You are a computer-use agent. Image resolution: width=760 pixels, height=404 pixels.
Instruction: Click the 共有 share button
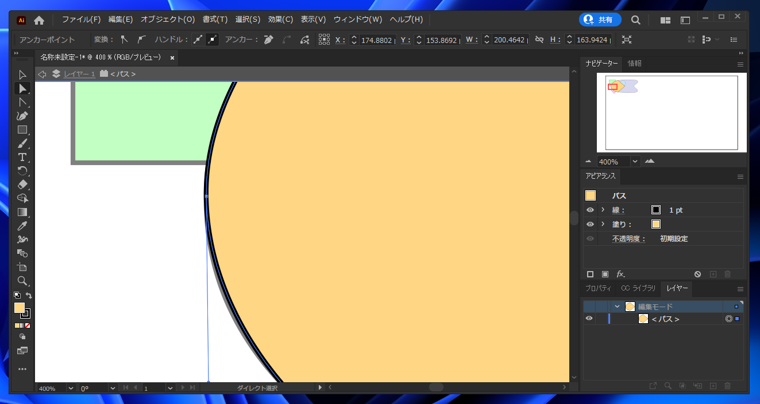pos(600,20)
